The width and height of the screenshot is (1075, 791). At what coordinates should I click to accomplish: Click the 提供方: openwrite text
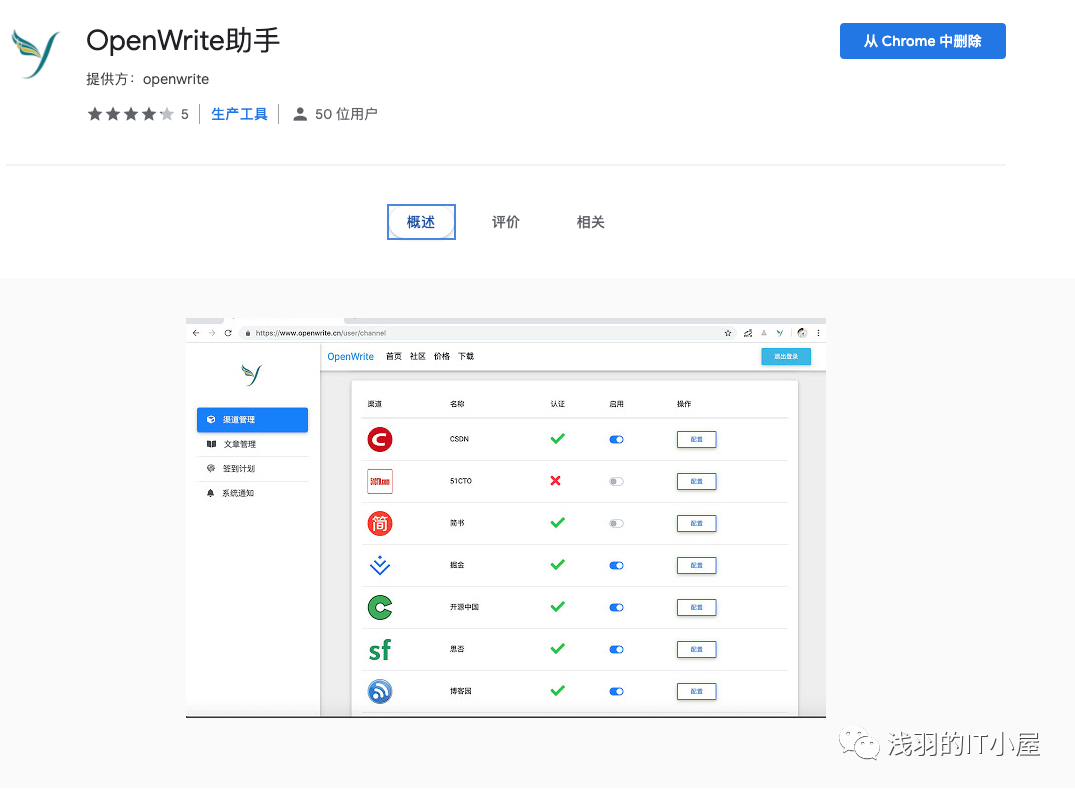[x=147, y=79]
